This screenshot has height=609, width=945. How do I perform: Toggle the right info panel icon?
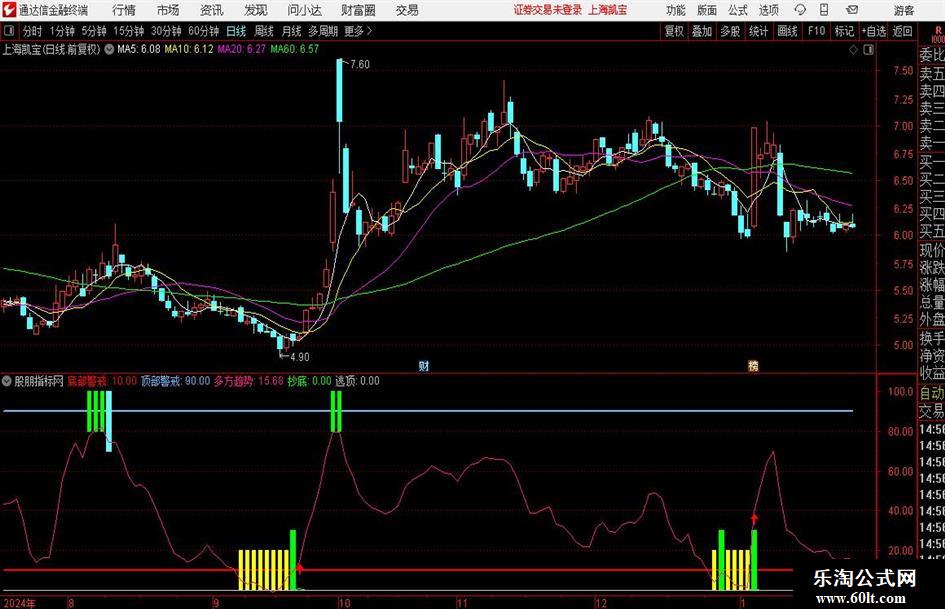tap(868, 50)
